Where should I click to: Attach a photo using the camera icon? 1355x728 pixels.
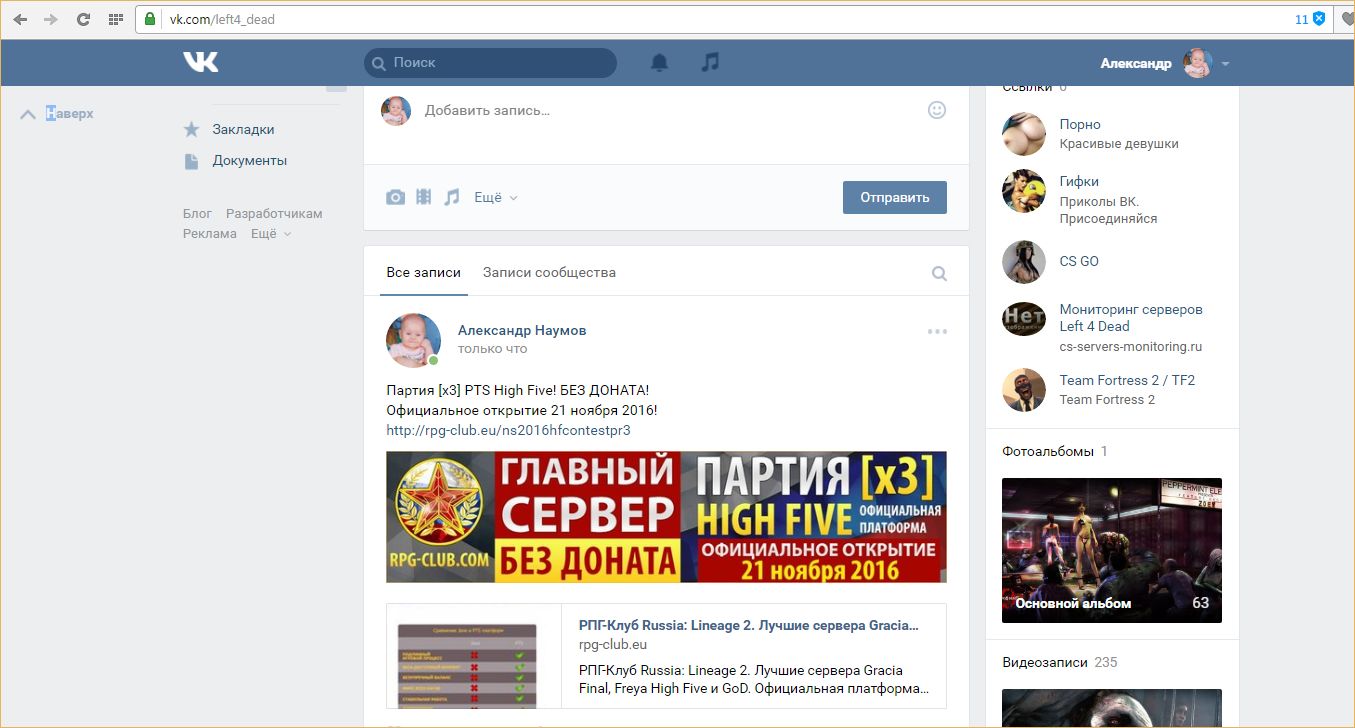pos(396,197)
